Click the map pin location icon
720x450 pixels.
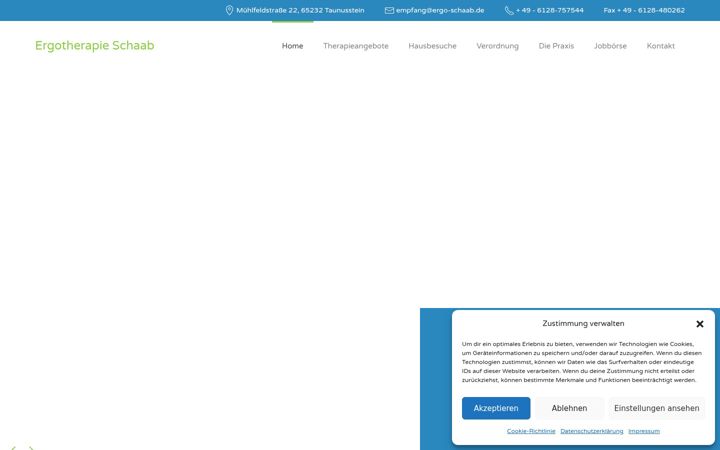229,10
